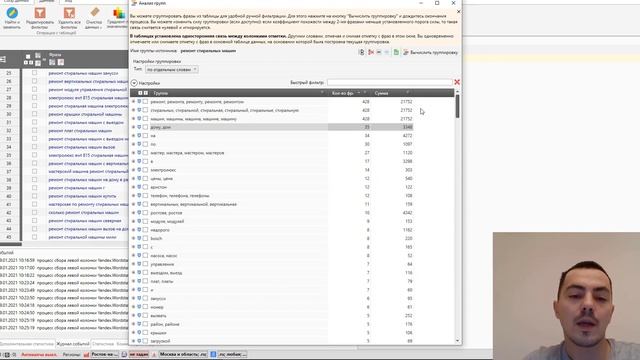Click the group list vertical scrollbar

(457, 107)
